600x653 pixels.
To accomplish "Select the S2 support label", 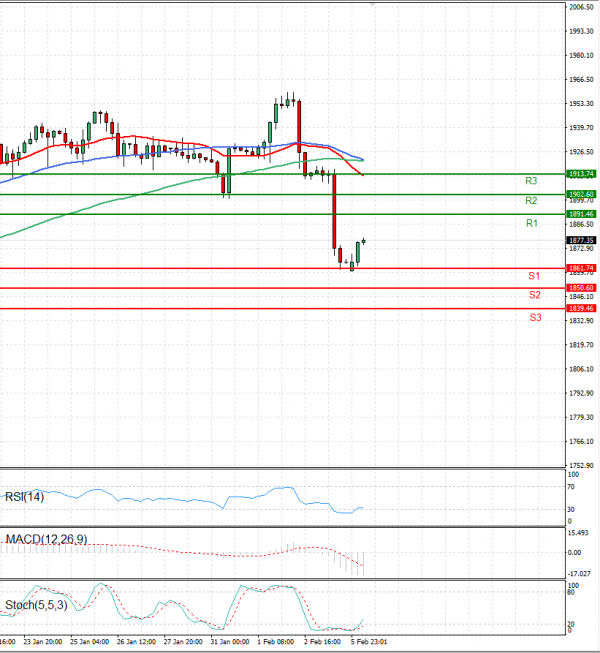I will [535, 295].
